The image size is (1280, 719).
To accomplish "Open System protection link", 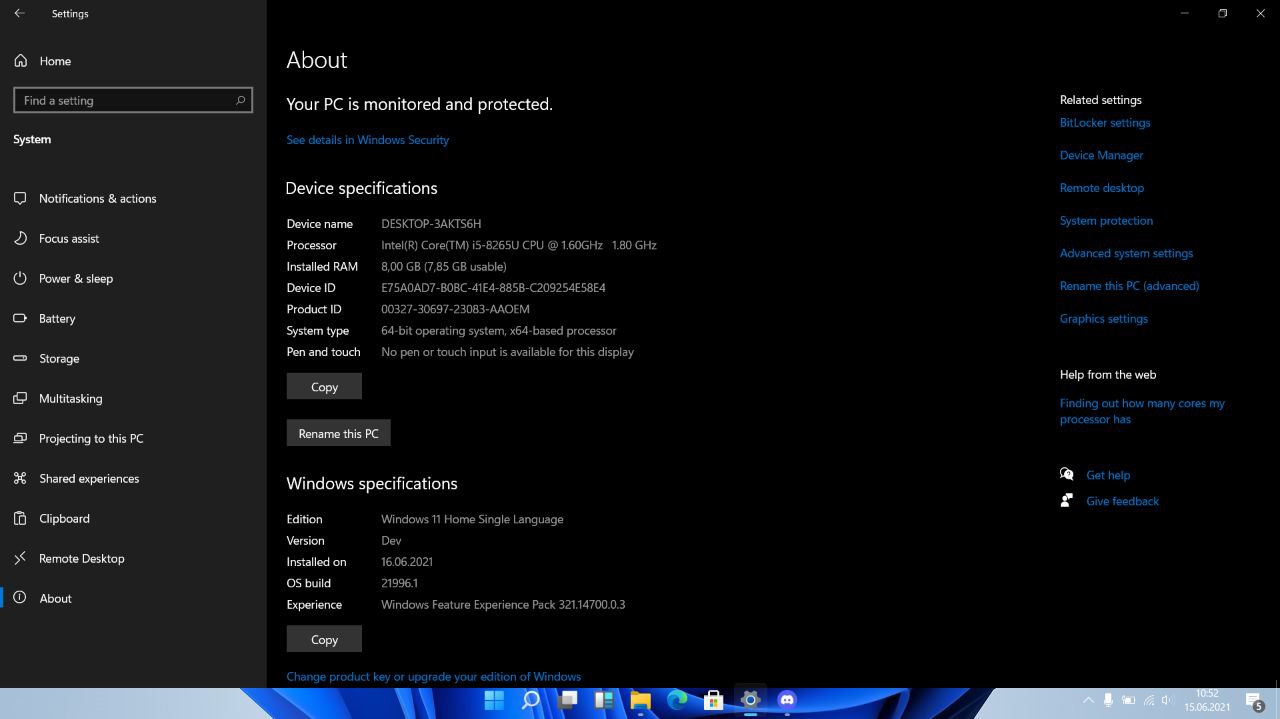I will coord(1106,221).
